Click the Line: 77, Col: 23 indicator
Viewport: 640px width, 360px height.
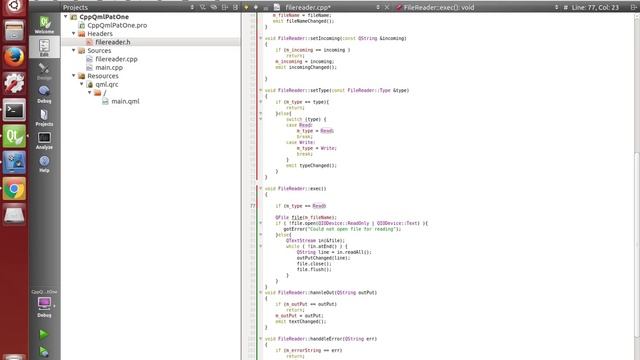(x=595, y=7)
